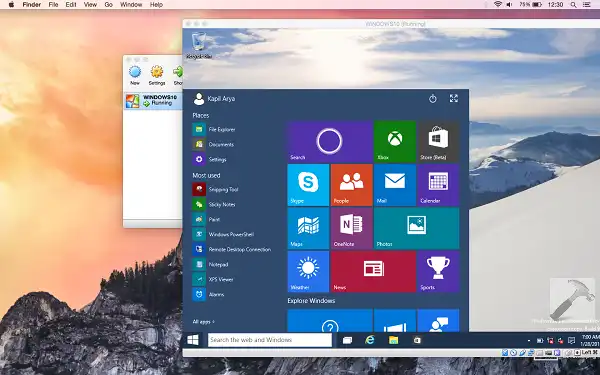Select the WINDOWS10 Running VM entry
Viewport: 600px width, 375px height.
(x=153, y=101)
